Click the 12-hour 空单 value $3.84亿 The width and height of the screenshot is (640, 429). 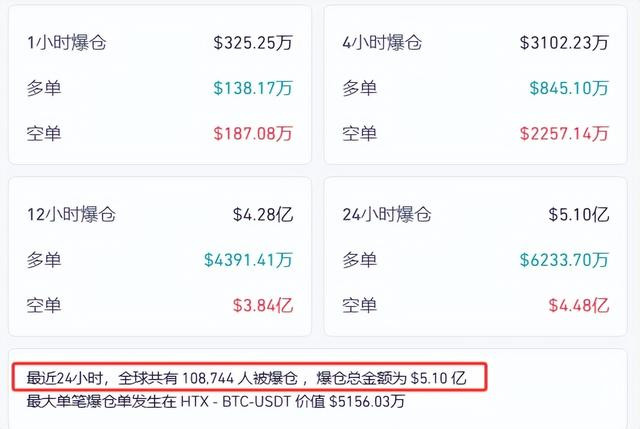(x=263, y=305)
